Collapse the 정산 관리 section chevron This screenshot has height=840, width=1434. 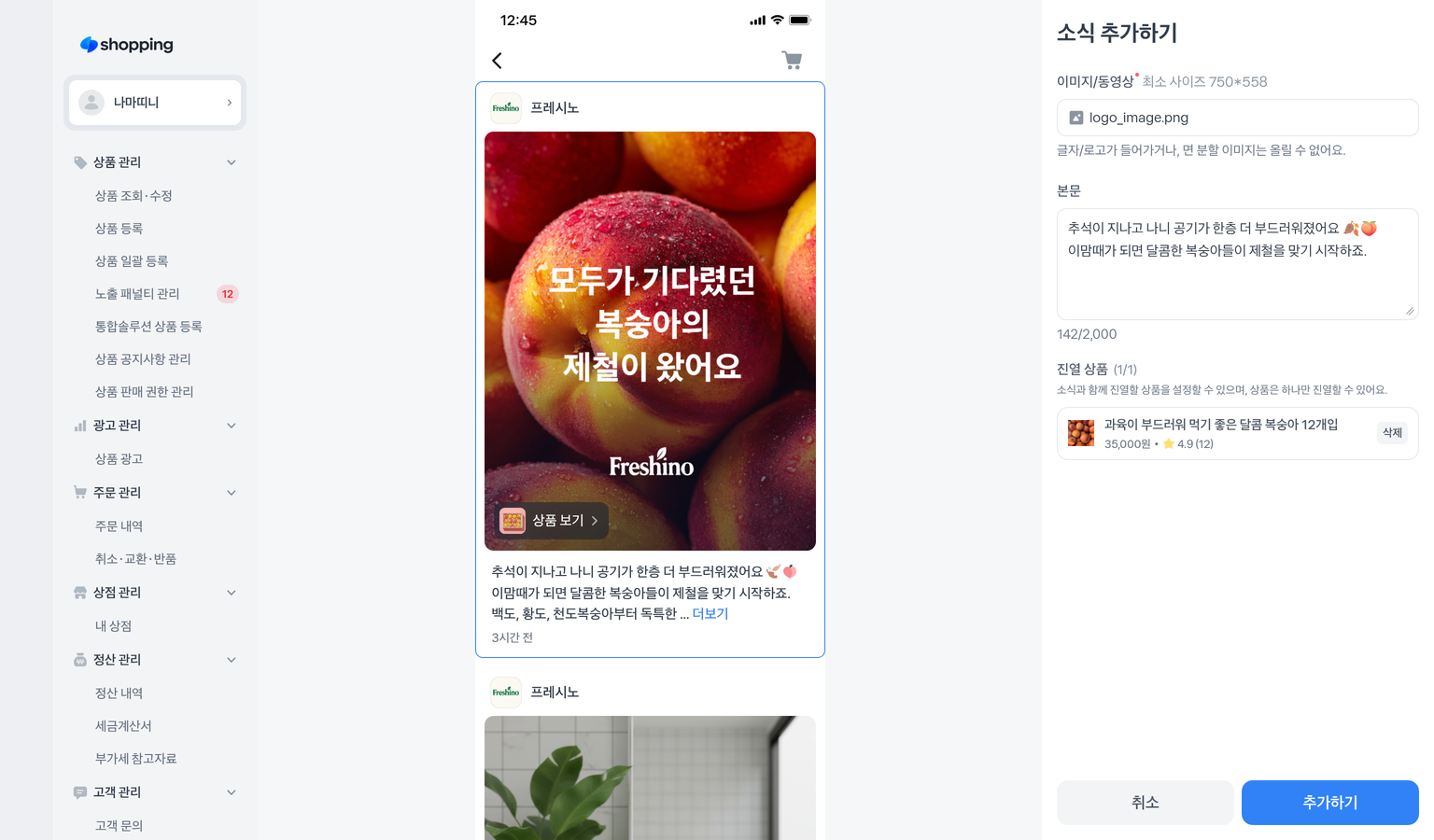[x=232, y=660]
